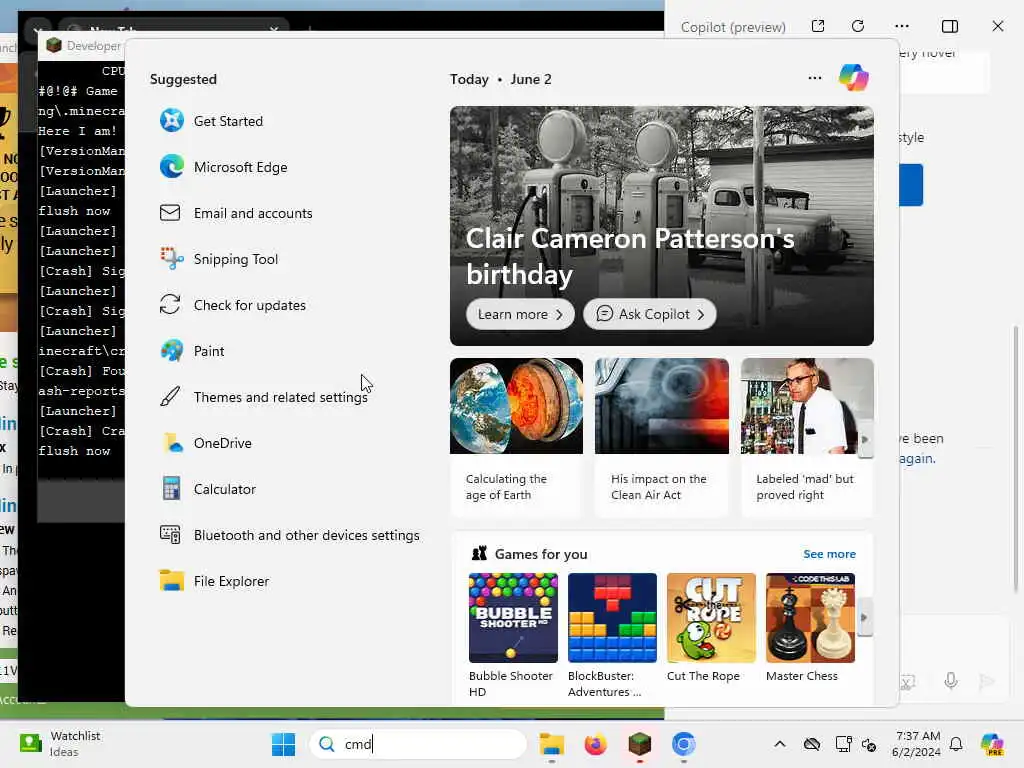Close the Copilot pane
Viewport: 1024px width, 768px height.
(x=997, y=26)
